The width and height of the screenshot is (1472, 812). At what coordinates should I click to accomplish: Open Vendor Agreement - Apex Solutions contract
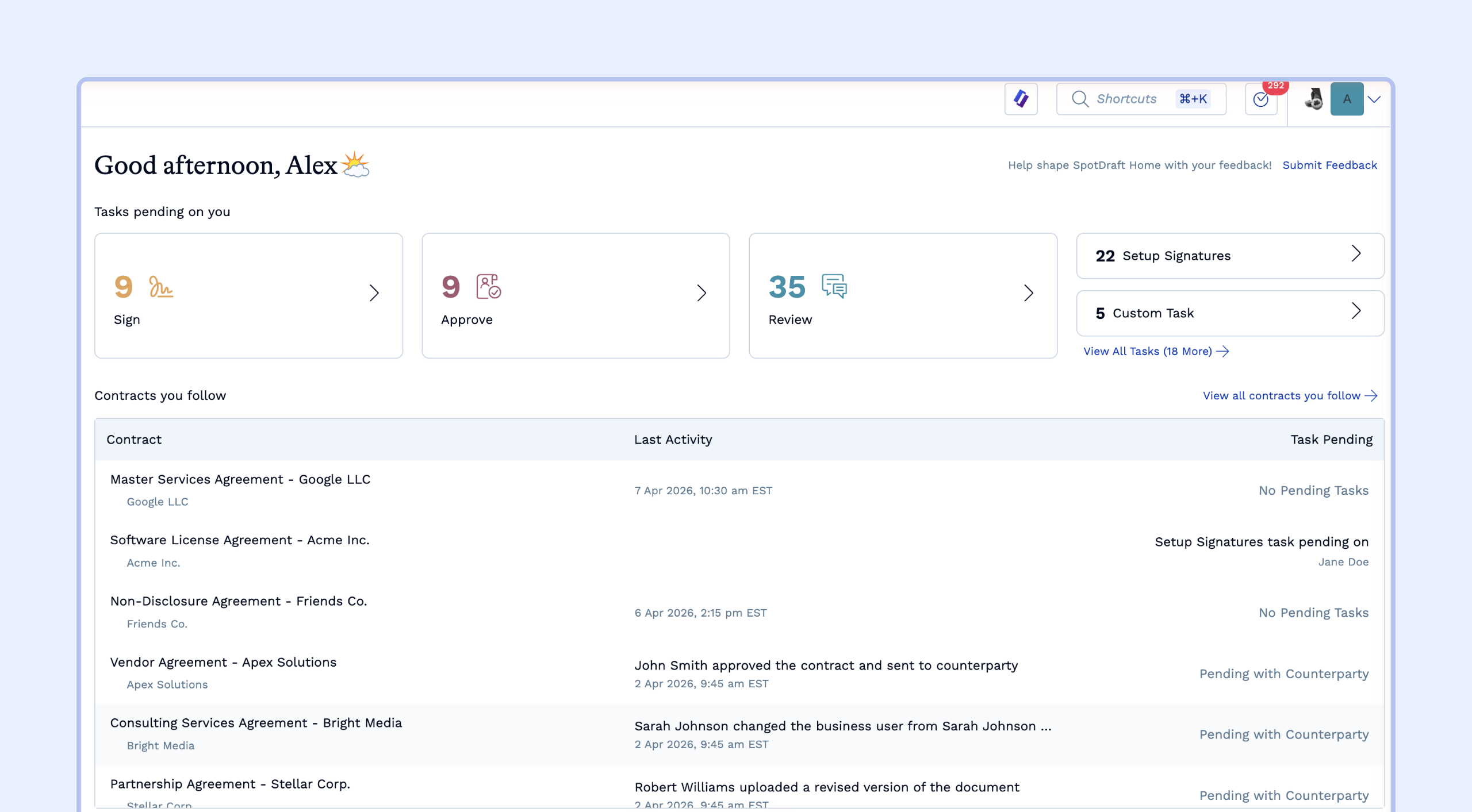[223, 662]
